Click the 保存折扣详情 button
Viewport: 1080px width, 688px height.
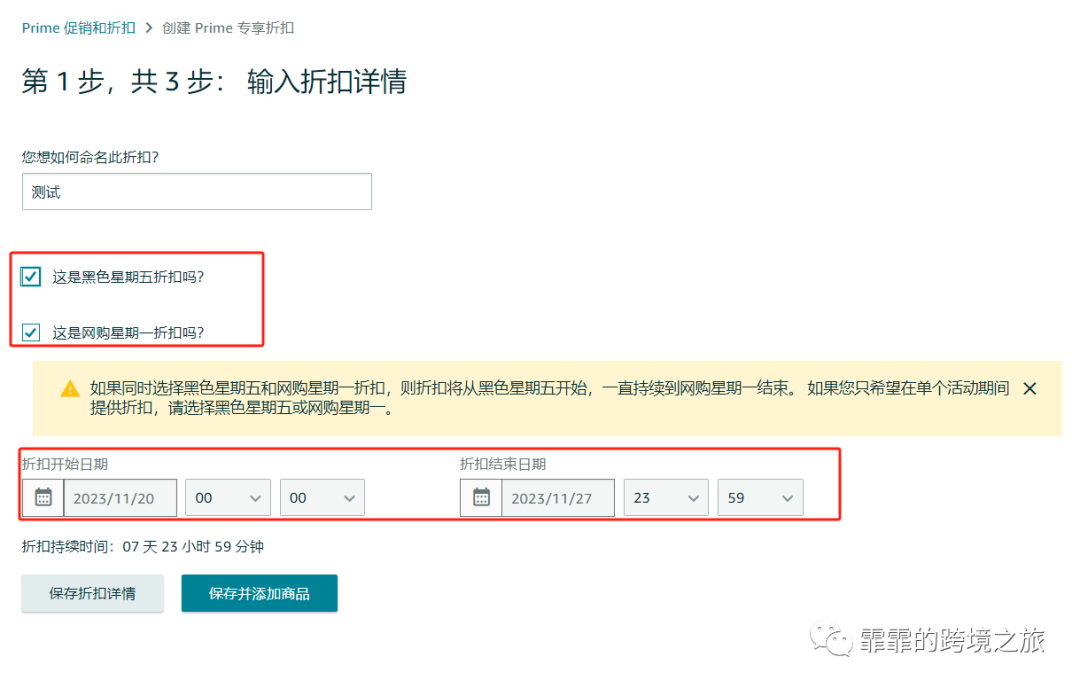[92, 593]
